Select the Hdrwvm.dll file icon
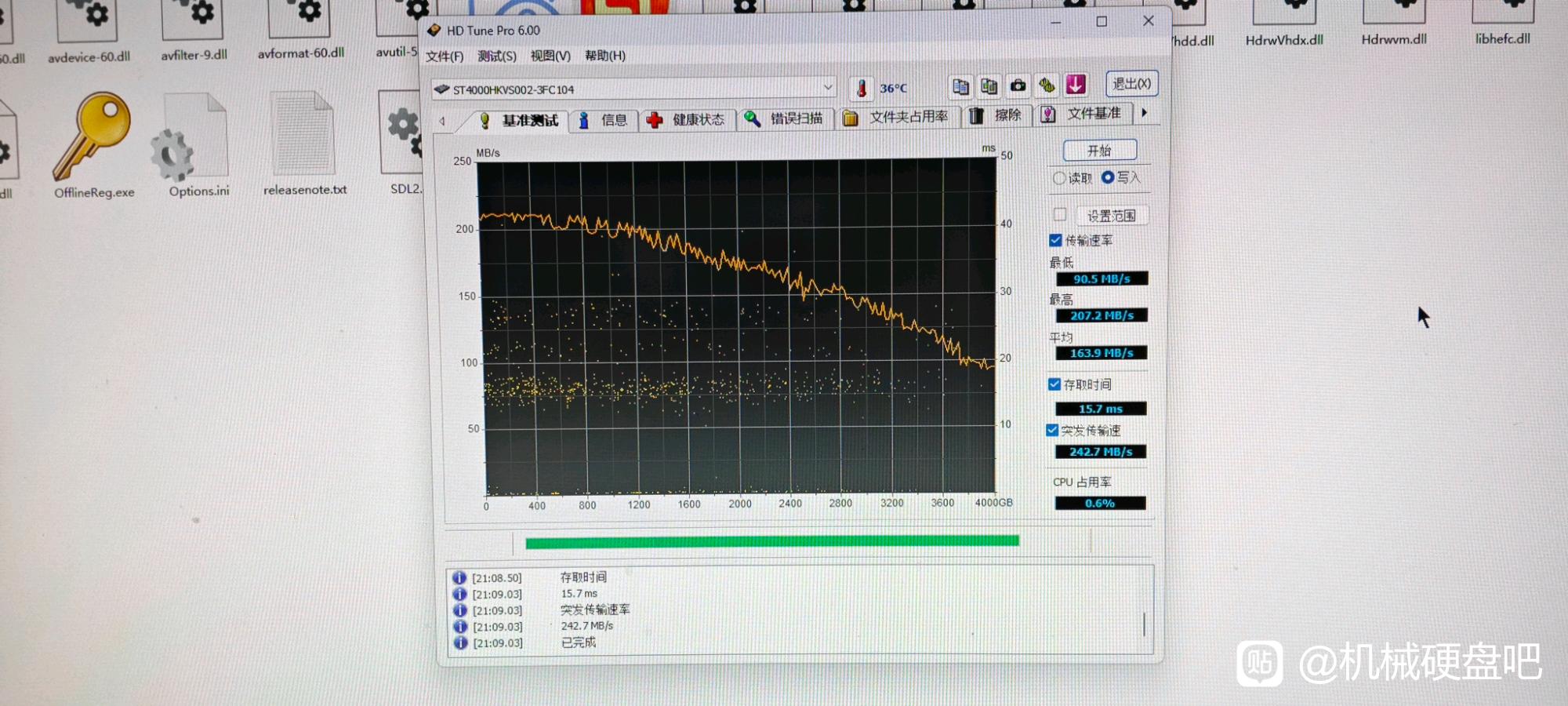The image size is (1568, 706). (1394, 13)
